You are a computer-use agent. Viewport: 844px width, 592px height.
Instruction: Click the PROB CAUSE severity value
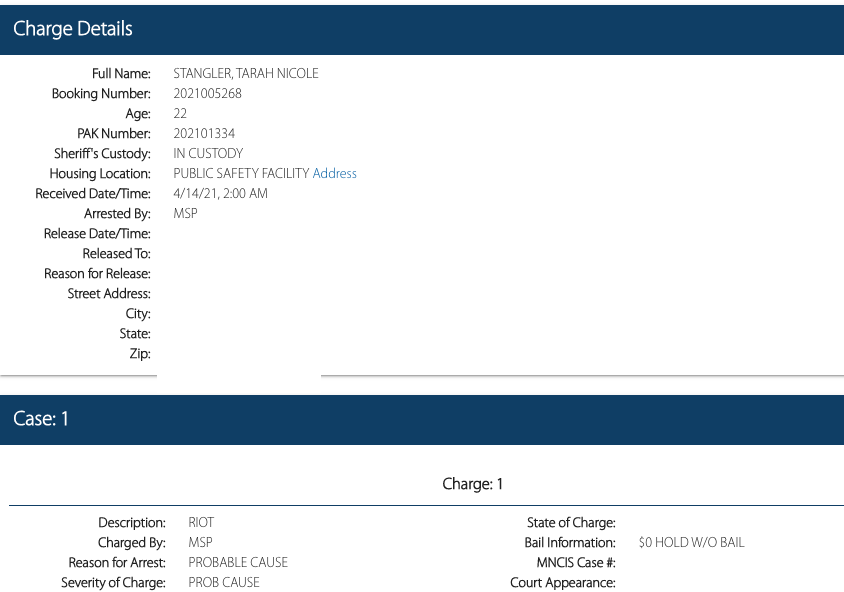(x=224, y=582)
